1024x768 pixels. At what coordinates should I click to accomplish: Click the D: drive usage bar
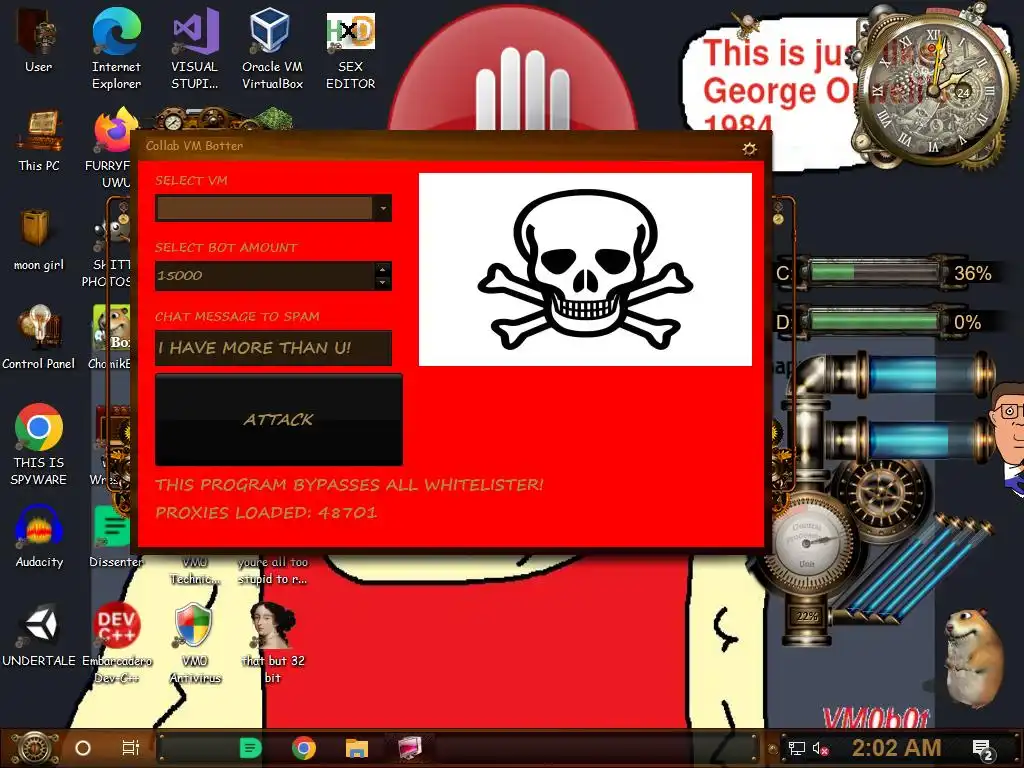coord(873,321)
